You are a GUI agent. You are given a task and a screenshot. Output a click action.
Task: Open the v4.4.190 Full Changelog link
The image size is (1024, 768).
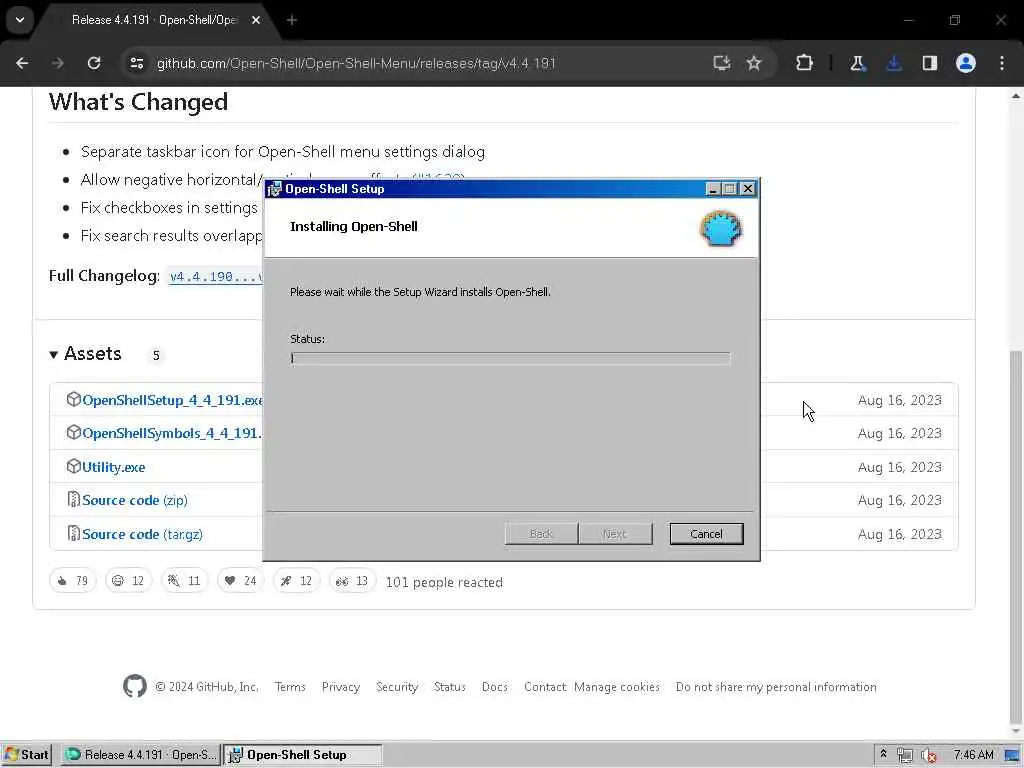click(x=216, y=277)
